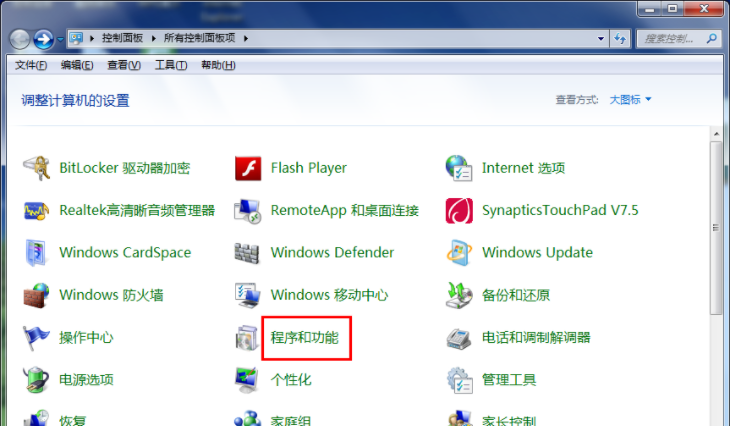Open the 帮助(H) menu
The height and width of the screenshot is (426, 730).
pos(218,65)
